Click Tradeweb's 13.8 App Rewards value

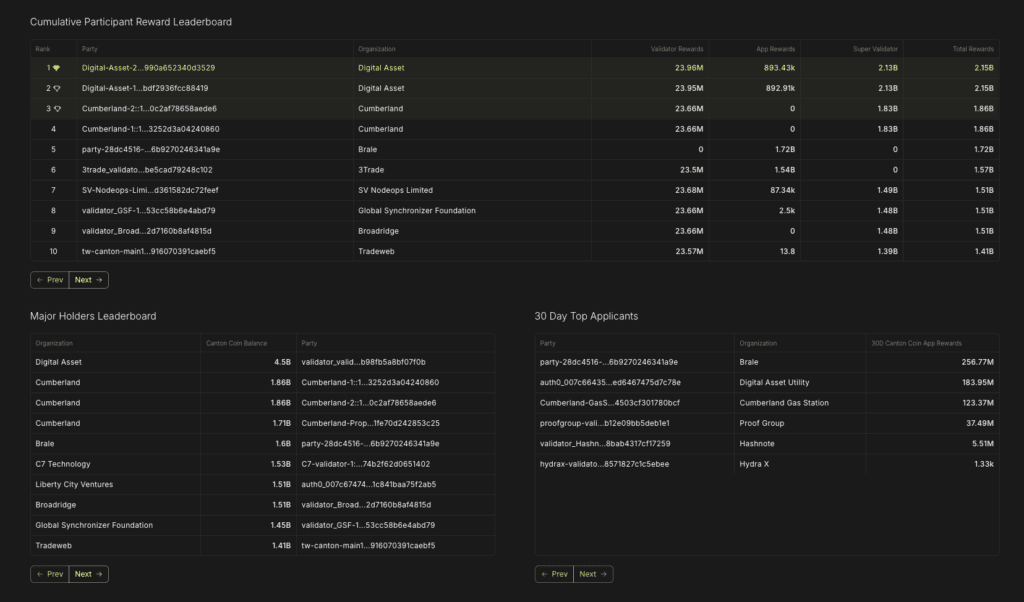point(788,251)
